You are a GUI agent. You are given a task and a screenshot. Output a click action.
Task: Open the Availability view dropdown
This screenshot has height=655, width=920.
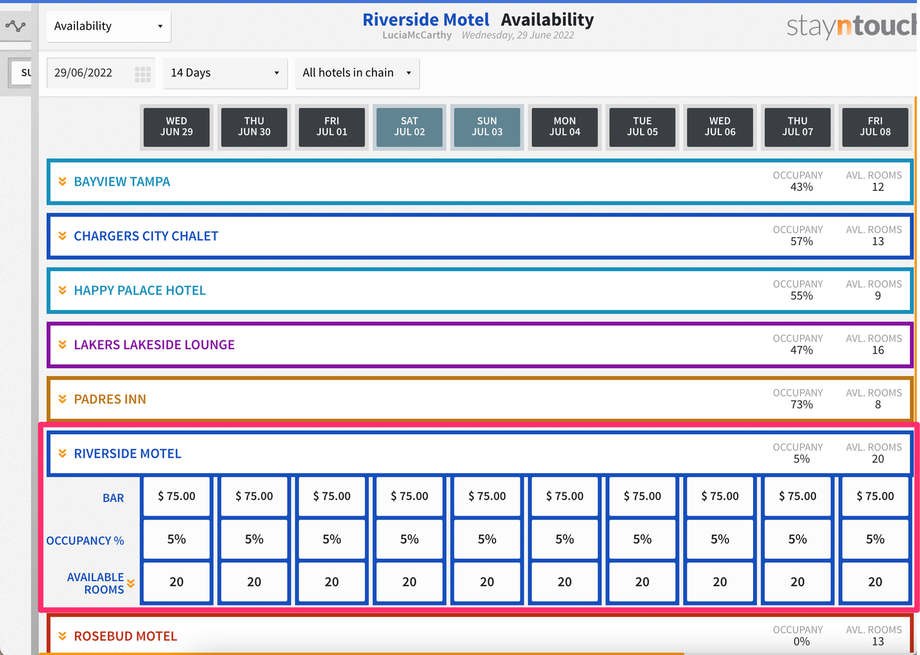(x=109, y=26)
